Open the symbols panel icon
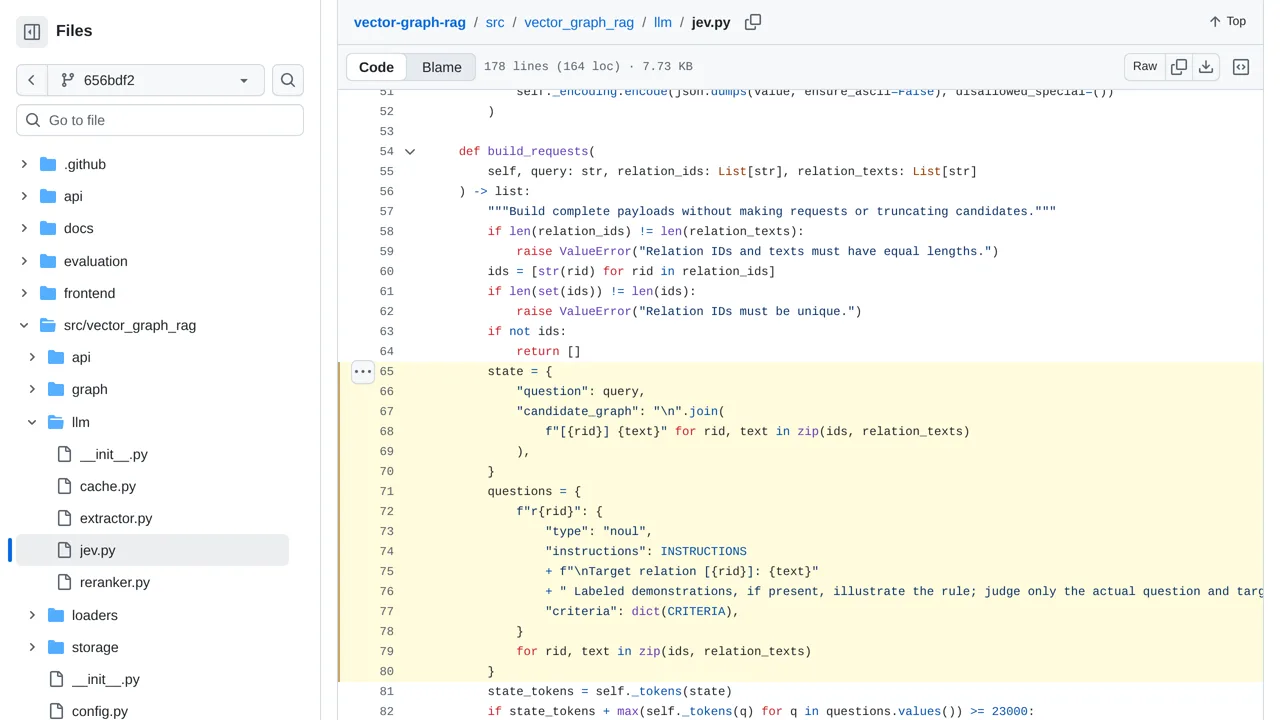Image resolution: width=1280 pixels, height=720 pixels. (x=1241, y=67)
